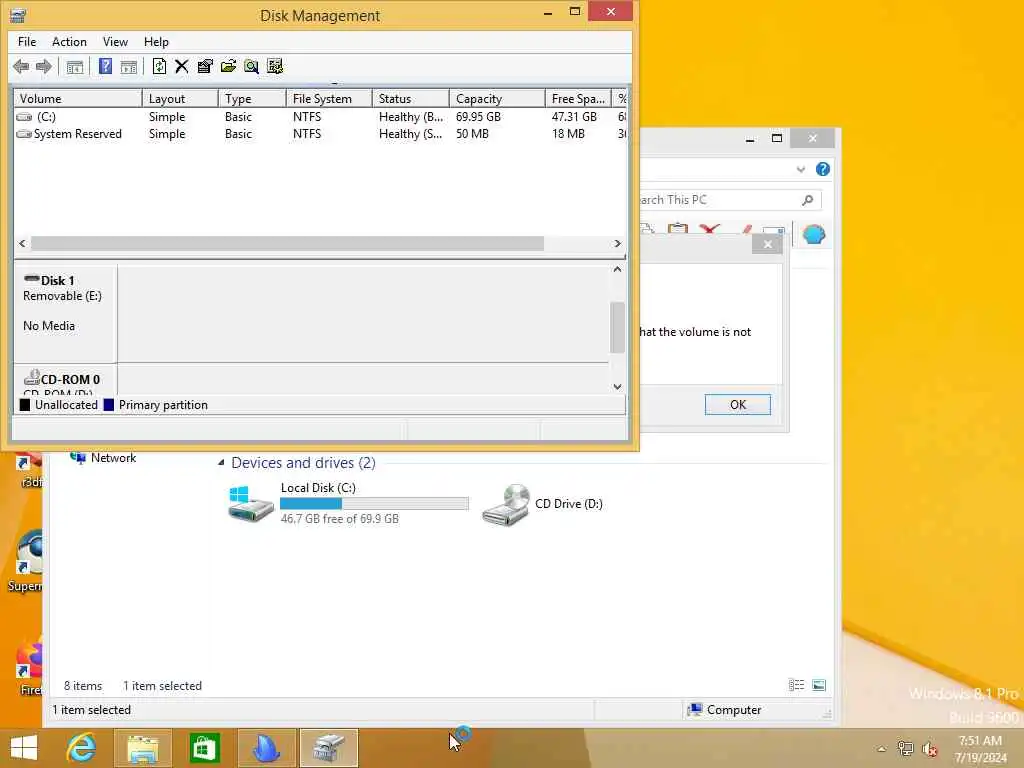The image size is (1024, 768).
Task: Open the File menu in Disk Management
Action: (x=27, y=42)
